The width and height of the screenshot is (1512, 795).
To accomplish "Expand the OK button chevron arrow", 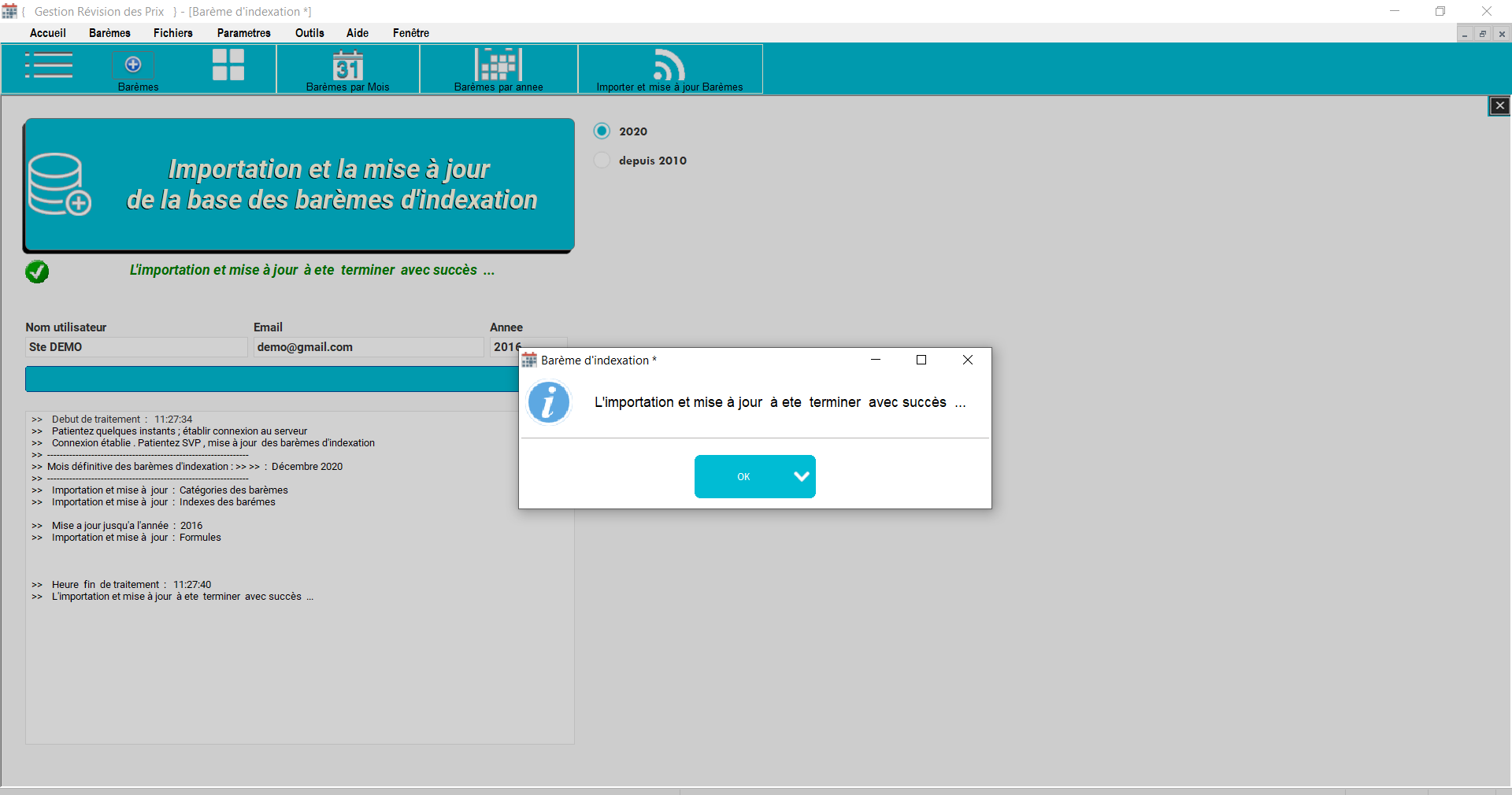I will click(x=801, y=476).
